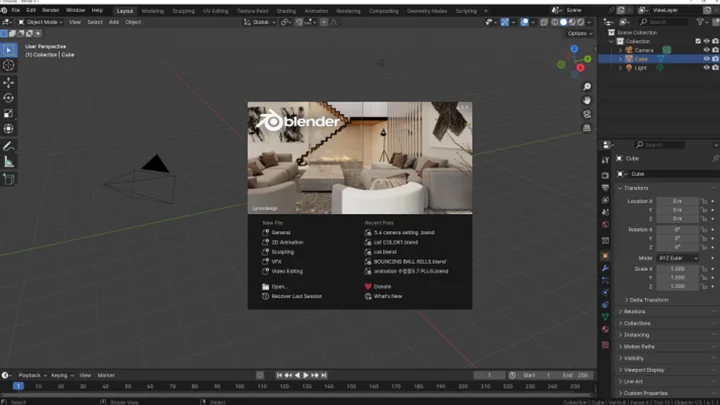Hide Camera in viewport via eye icon

706,50
